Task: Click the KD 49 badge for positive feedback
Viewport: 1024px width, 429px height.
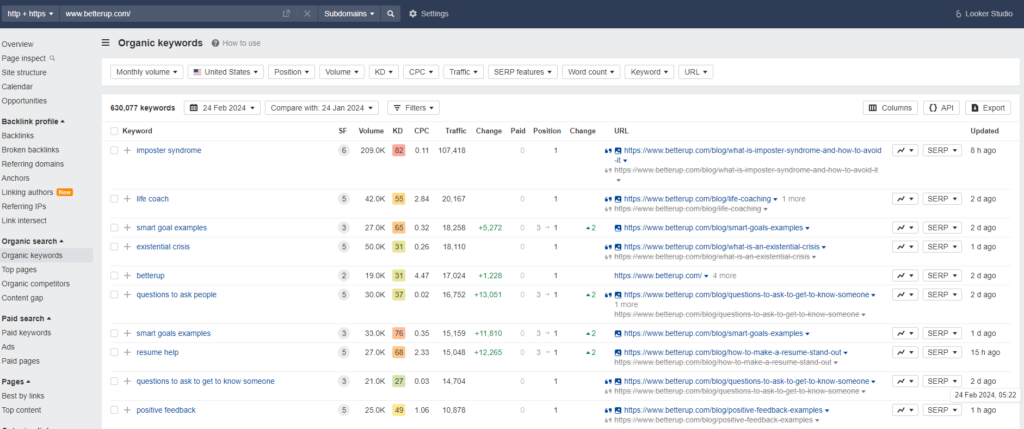Action: pyautogui.click(x=398, y=410)
